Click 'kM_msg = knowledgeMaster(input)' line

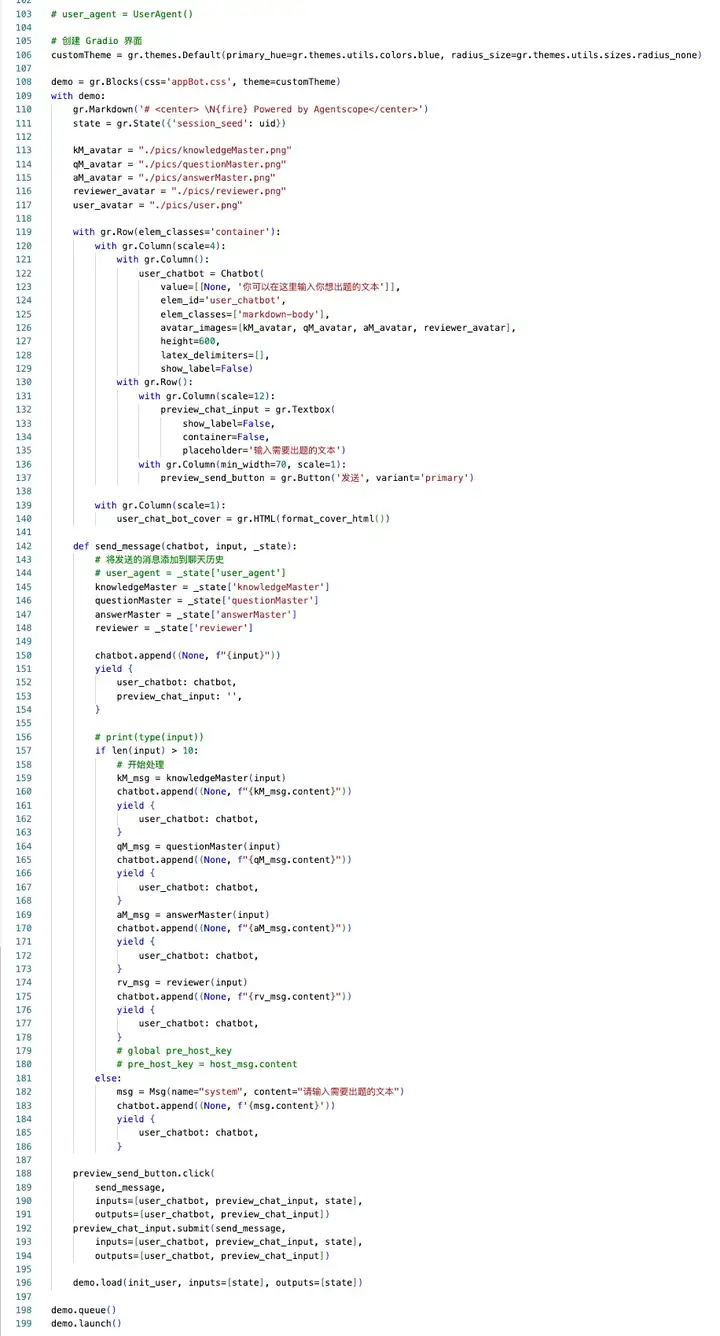(x=201, y=777)
